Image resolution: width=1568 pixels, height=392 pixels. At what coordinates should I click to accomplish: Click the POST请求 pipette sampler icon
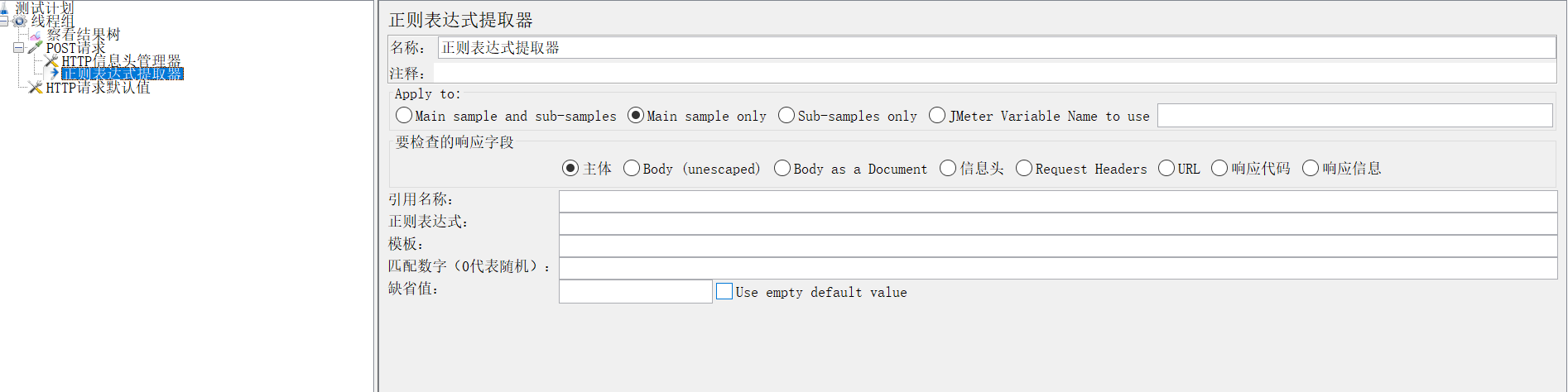(35, 48)
